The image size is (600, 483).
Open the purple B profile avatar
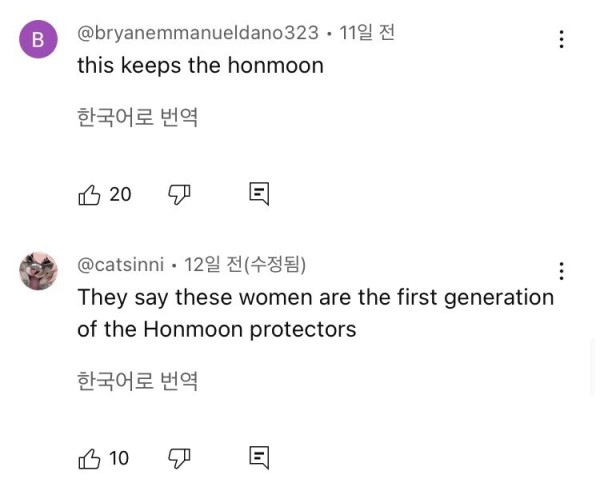(x=38, y=39)
